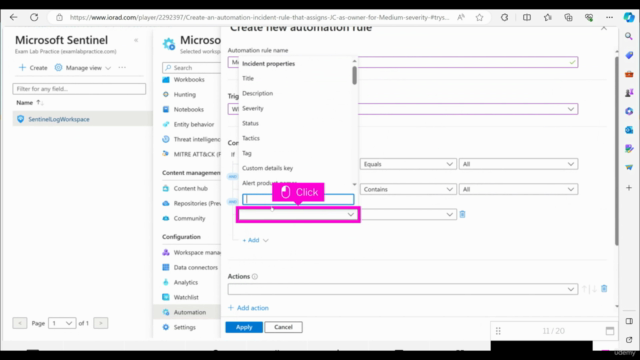Open more options ellipsis beside Manage view
The width and height of the screenshot is (640, 360).
coord(122,67)
